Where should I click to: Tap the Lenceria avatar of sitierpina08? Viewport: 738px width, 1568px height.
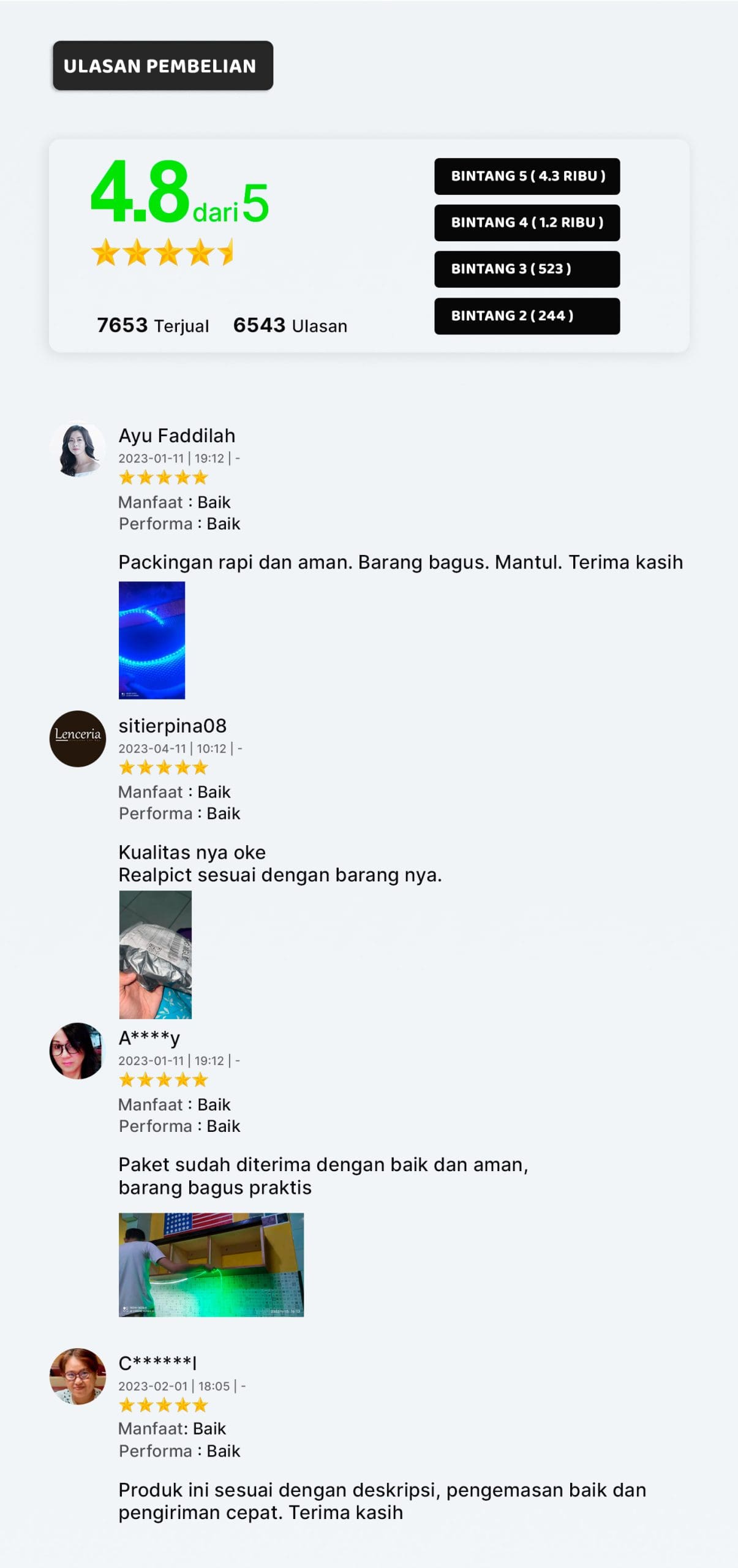pyautogui.click(x=77, y=739)
